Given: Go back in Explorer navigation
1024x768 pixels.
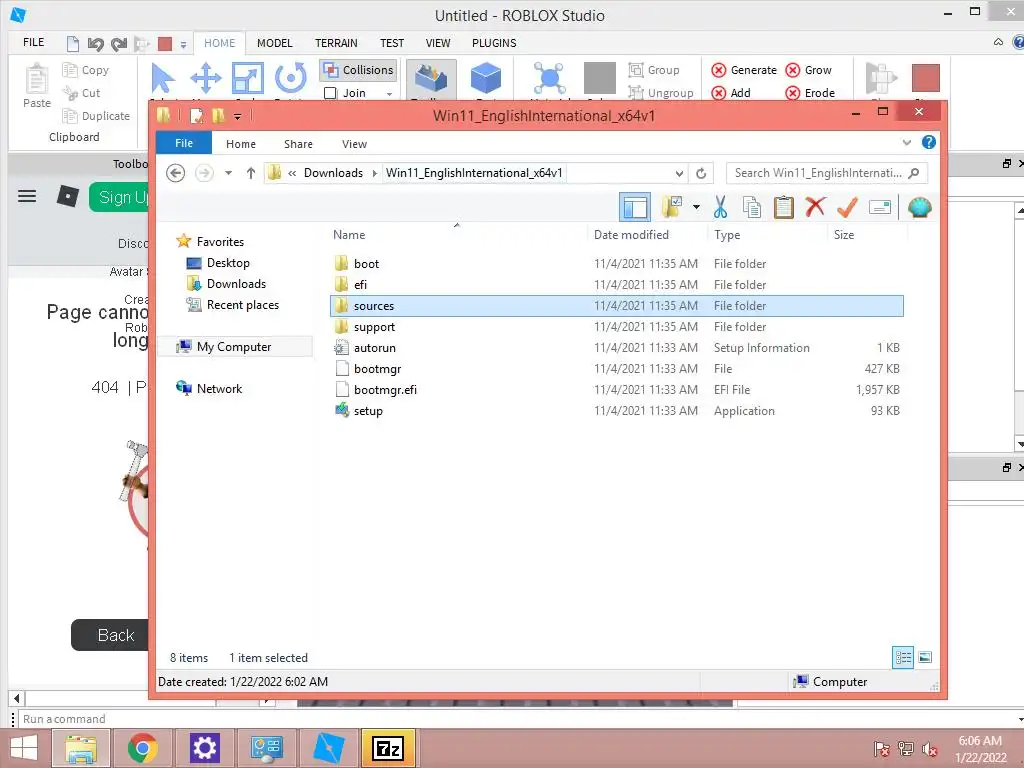Looking at the screenshot, I should (x=175, y=173).
